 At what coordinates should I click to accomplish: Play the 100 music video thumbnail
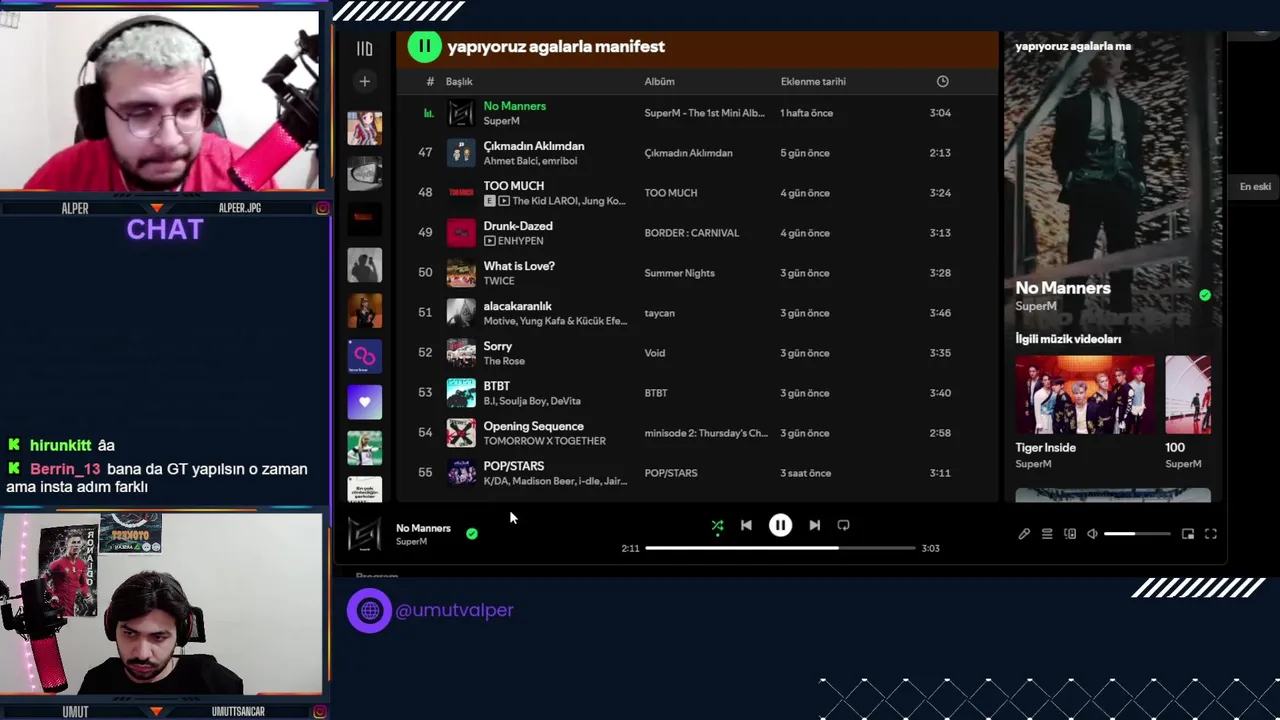(x=1188, y=395)
